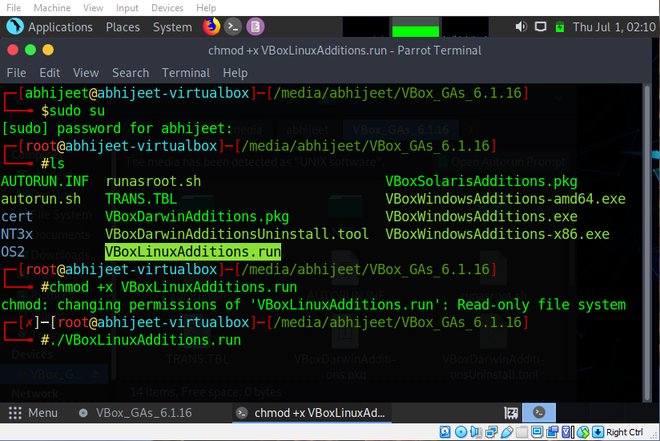
Task: Open VirtualBox Input menu
Action: (127, 8)
